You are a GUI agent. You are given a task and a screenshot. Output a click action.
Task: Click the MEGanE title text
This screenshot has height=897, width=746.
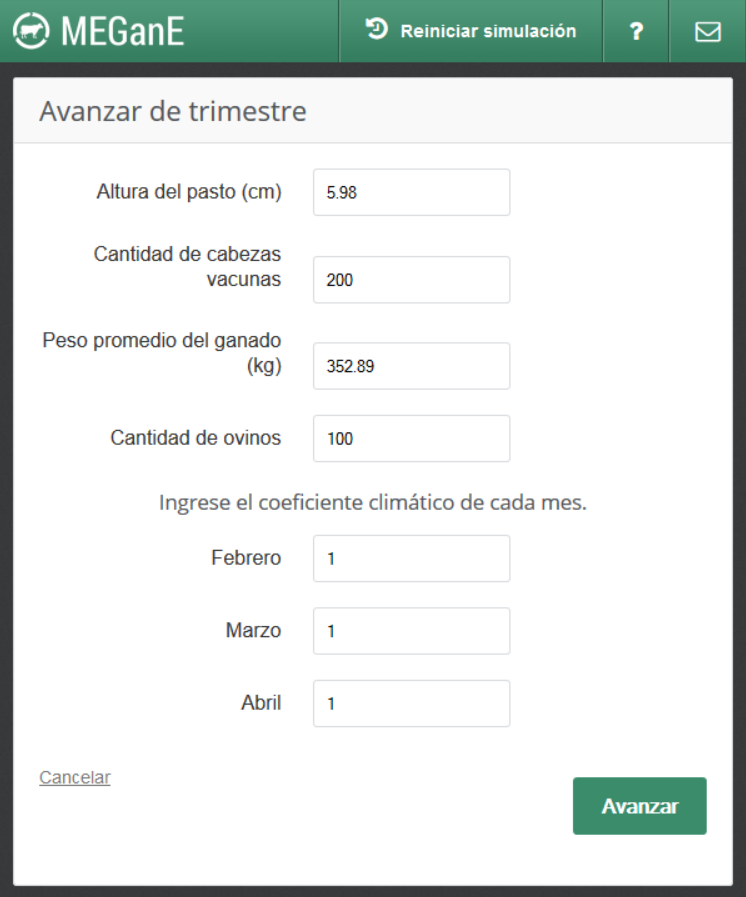[123, 31]
